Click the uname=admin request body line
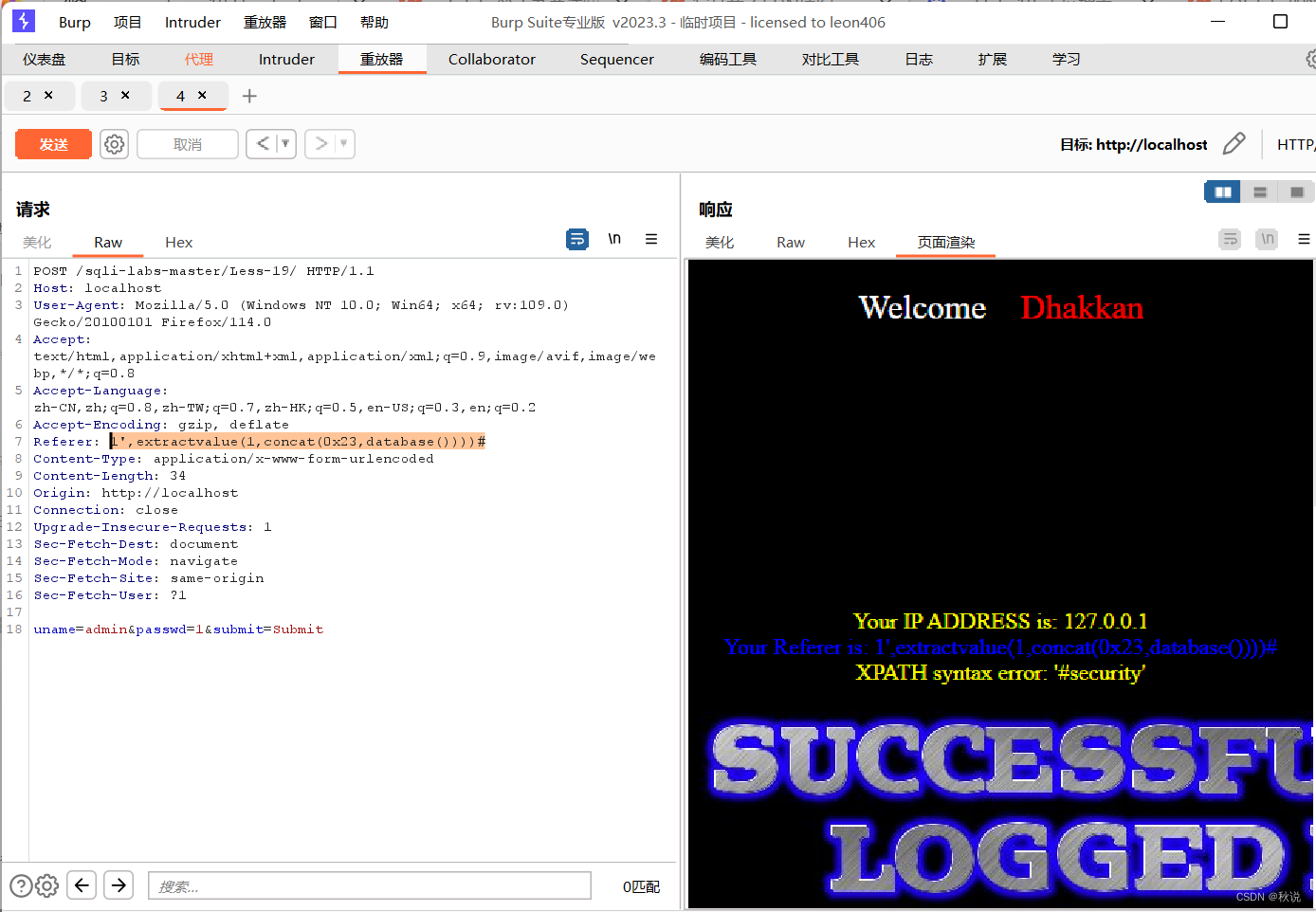The image size is (1316, 912). click(x=178, y=629)
